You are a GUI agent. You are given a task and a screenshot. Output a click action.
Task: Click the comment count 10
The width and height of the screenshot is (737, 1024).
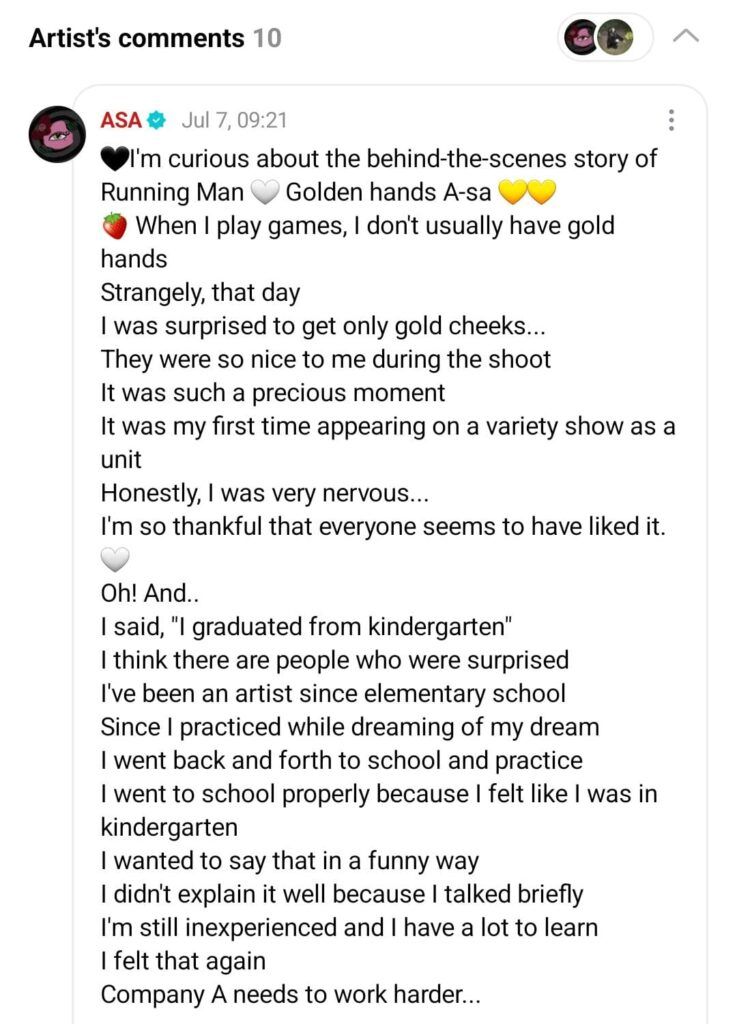(x=267, y=38)
